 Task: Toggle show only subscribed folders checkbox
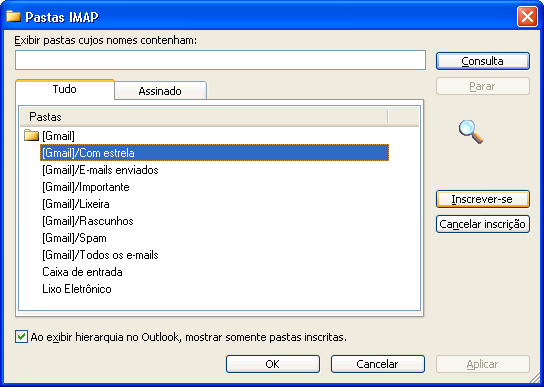(x=21, y=337)
